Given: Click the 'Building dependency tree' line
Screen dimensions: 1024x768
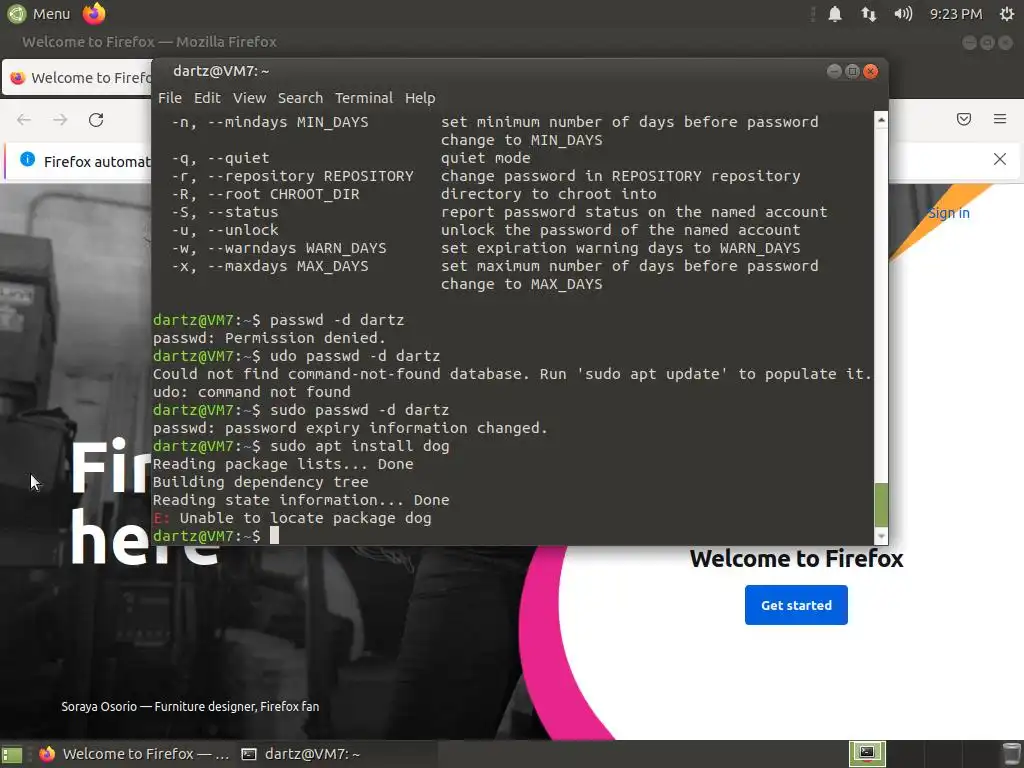Looking at the screenshot, I should 261,483.
